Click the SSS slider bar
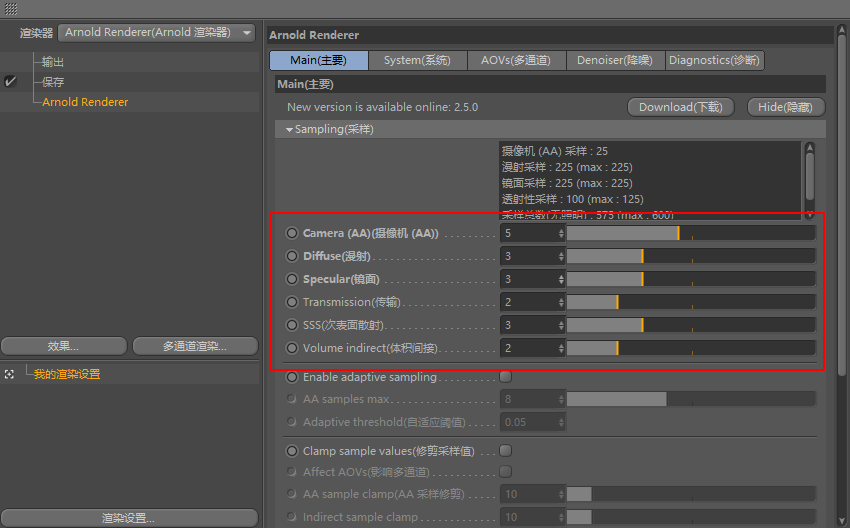The width and height of the screenshot is (850, 528). [691, 325]
